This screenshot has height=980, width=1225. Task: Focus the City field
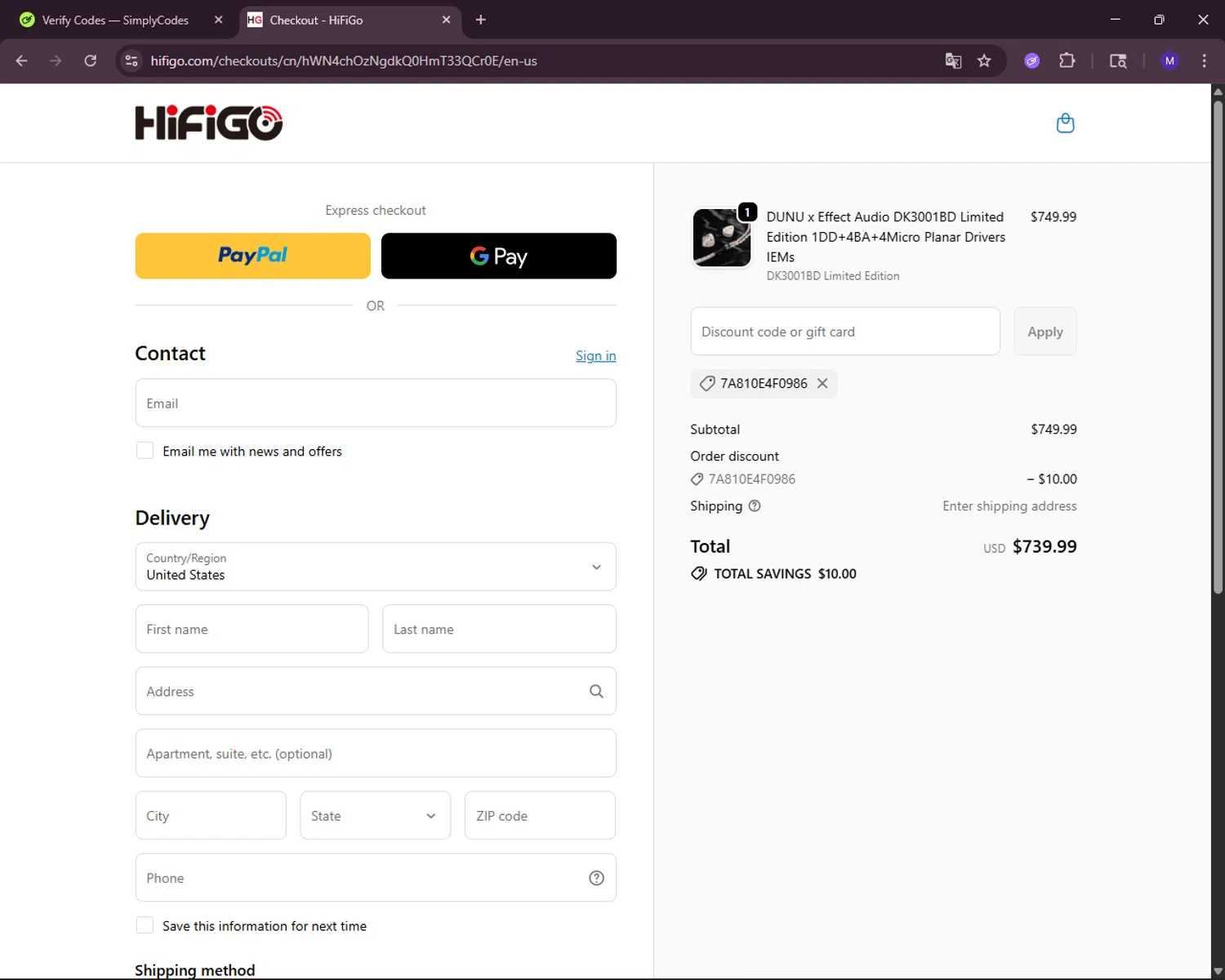[x=211, y=815]
